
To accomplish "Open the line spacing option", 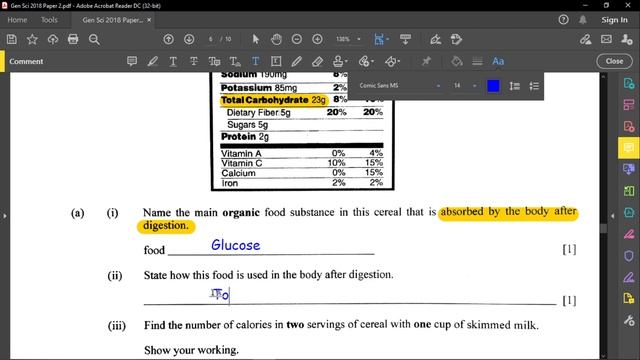I will (x=514, y=86).
